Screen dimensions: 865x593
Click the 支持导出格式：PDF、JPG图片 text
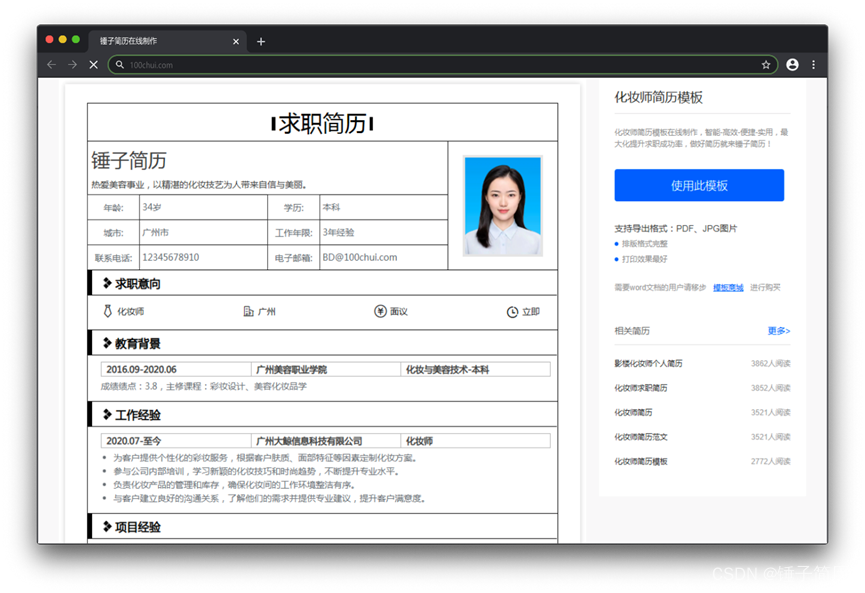click(x=676, y=228)
